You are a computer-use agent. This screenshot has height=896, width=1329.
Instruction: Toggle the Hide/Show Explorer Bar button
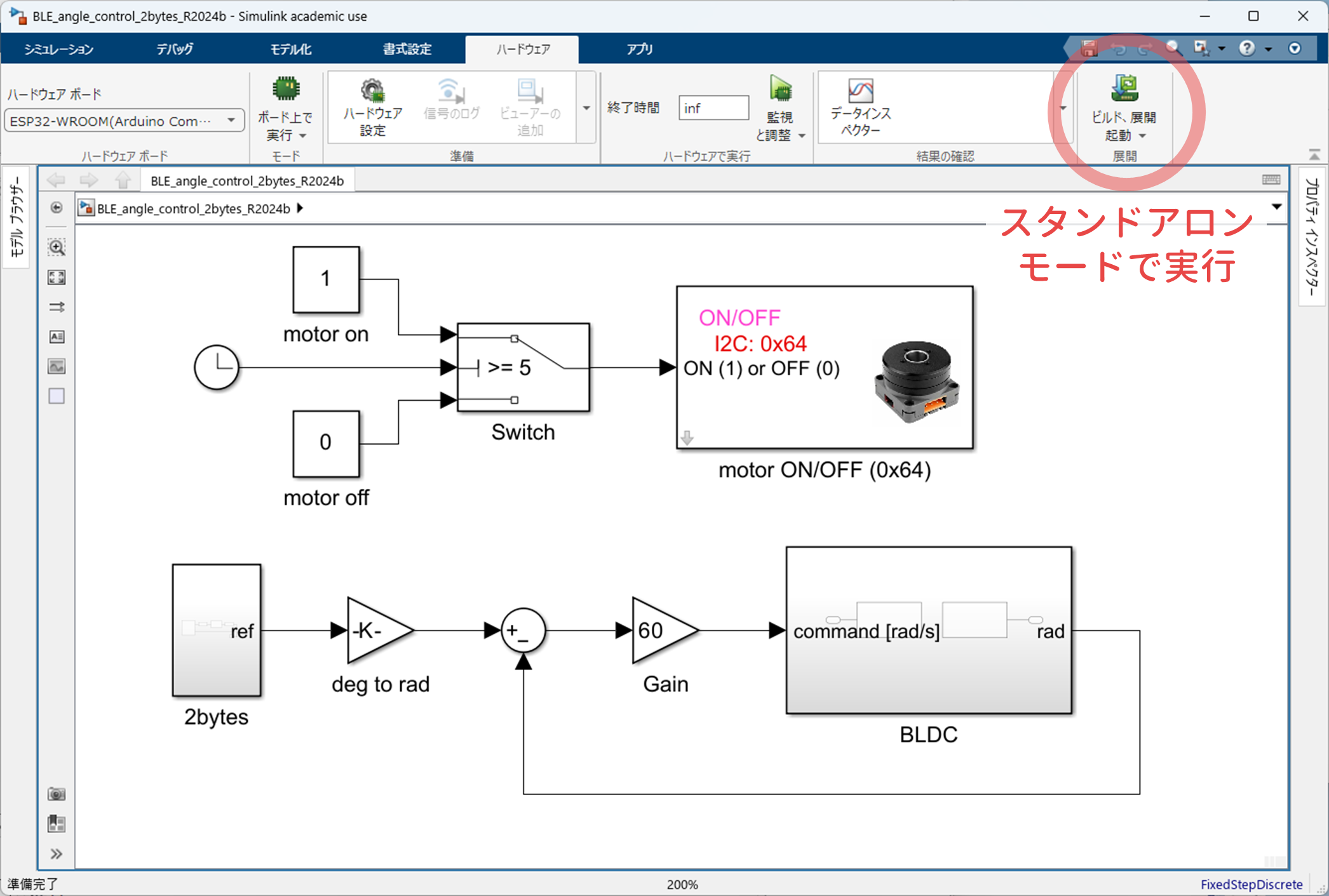(x=57, y=208)
